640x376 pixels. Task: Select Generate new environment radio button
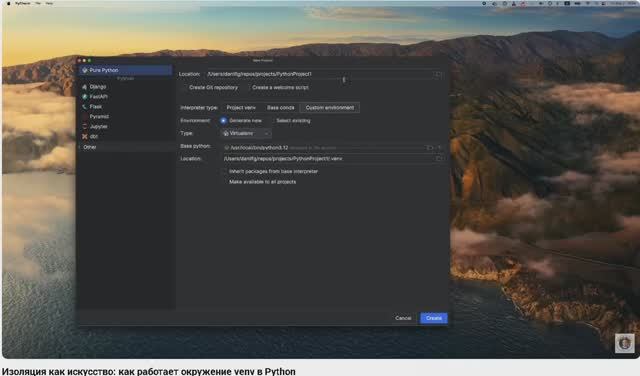[x=223, y=121]
